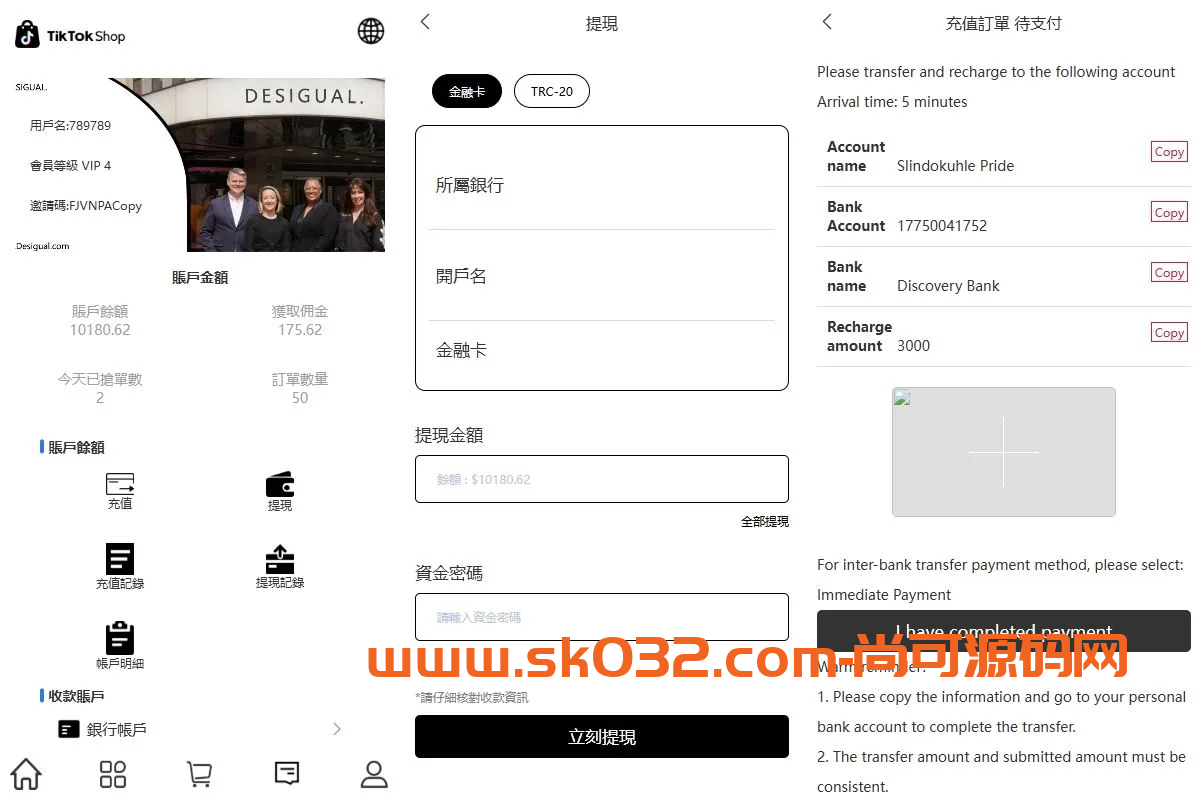
Task: Click Copy next to Bank Account 17750041752
Action: pos(1168,212)
